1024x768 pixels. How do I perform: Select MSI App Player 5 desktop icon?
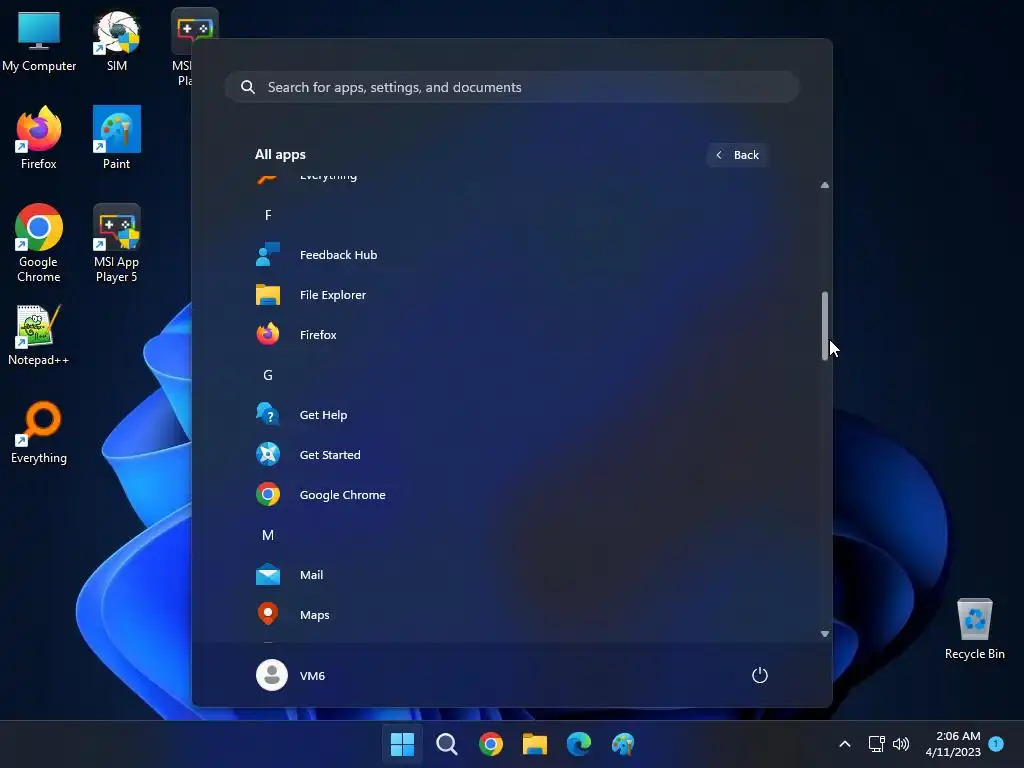pos(117,243)
